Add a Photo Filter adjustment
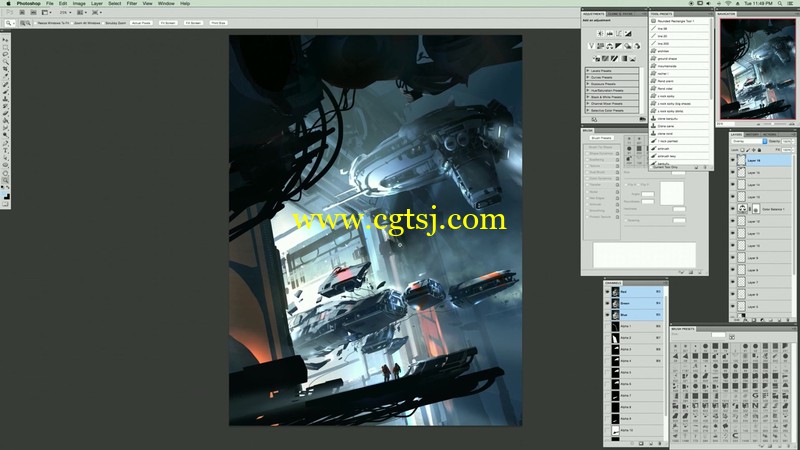 point(628,46)
